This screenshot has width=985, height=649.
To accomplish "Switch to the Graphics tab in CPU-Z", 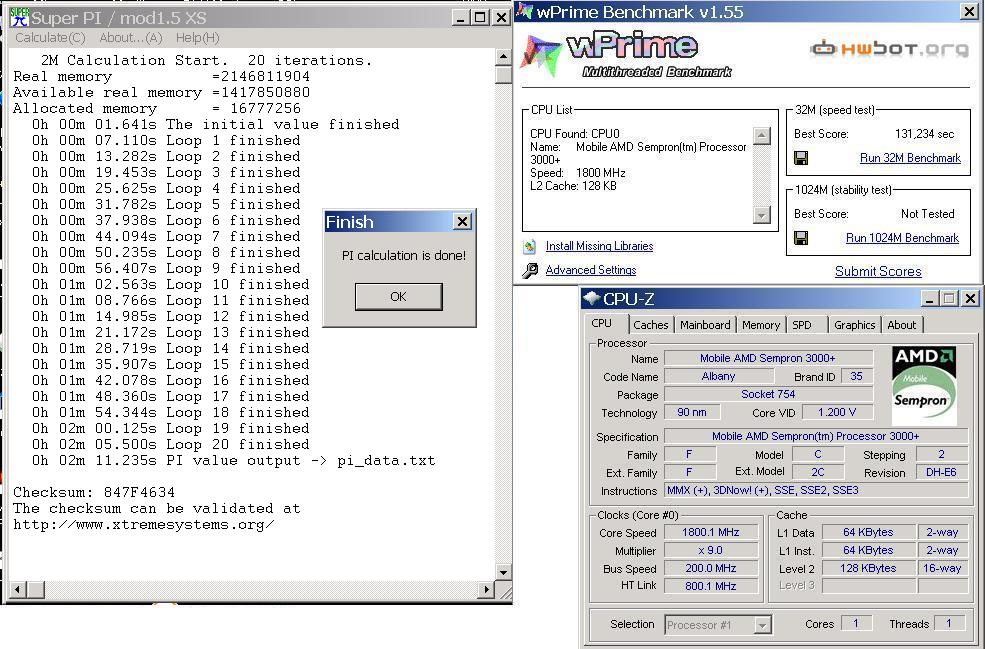I will click(854, 325).
